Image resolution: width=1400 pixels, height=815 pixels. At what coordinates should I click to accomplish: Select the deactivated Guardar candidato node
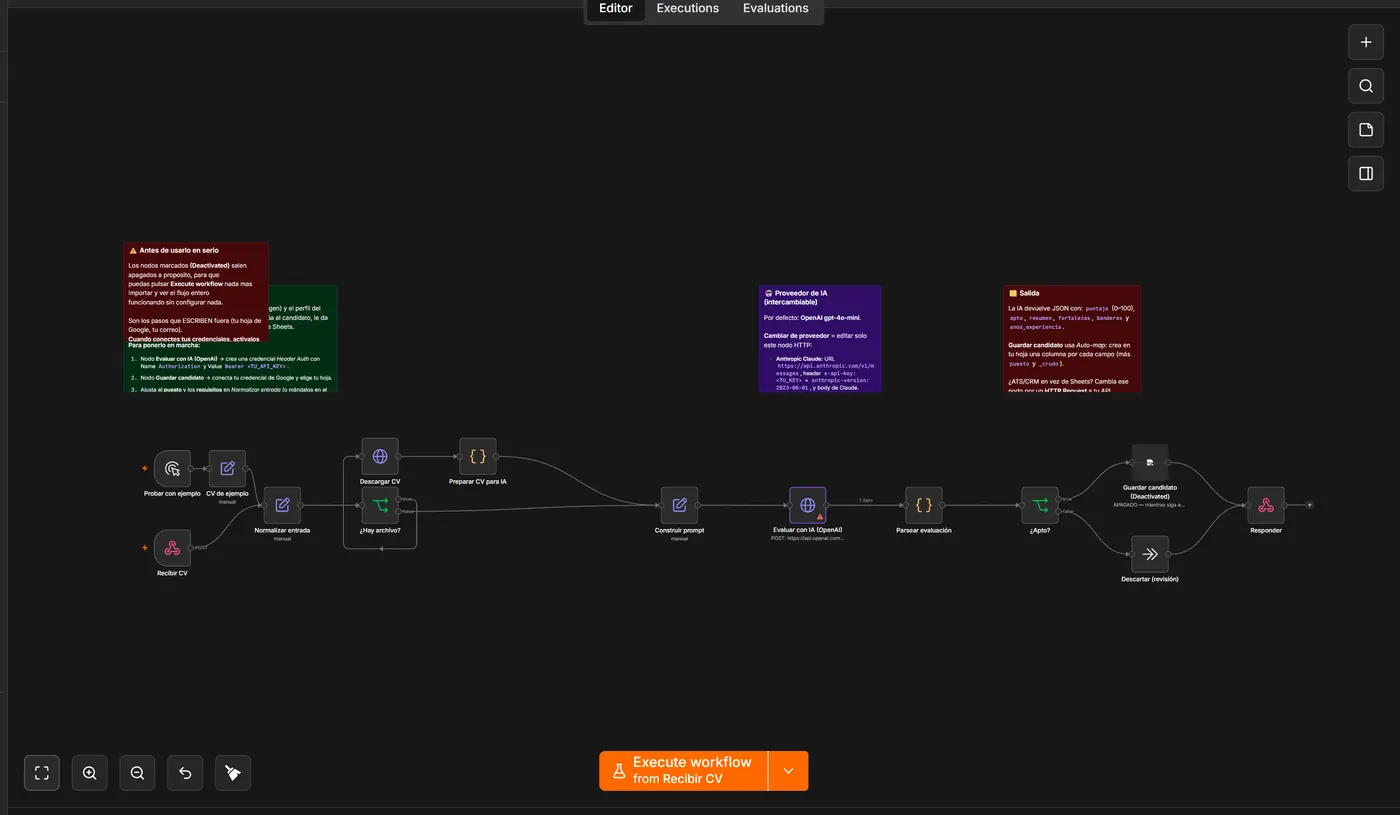1150,462
